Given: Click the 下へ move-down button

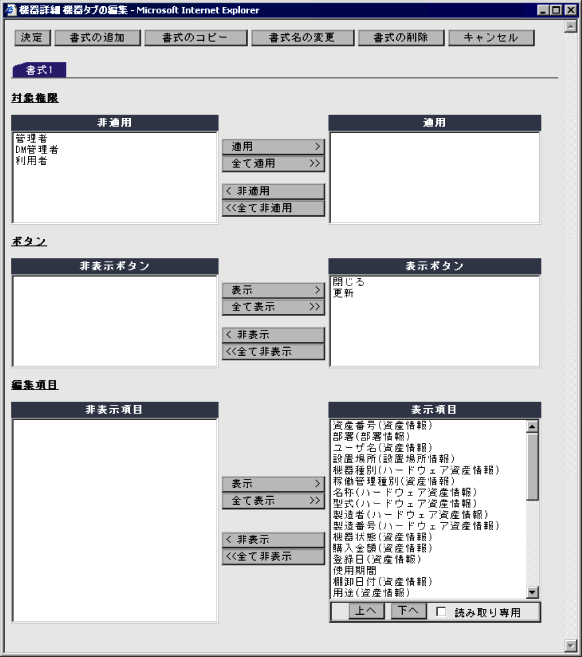Looking at the screenshot, I should coord(409,611).
